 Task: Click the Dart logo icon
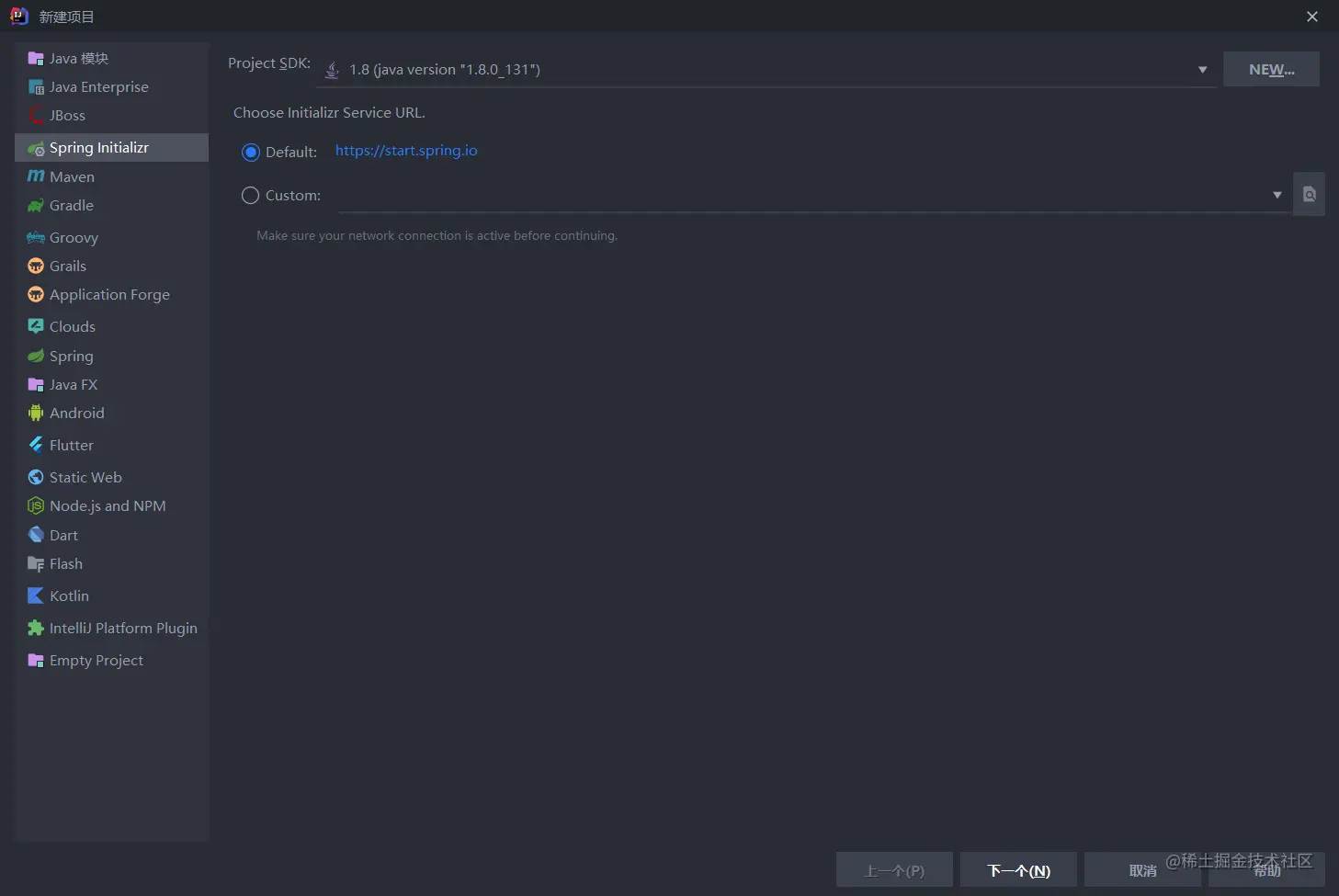36,535
